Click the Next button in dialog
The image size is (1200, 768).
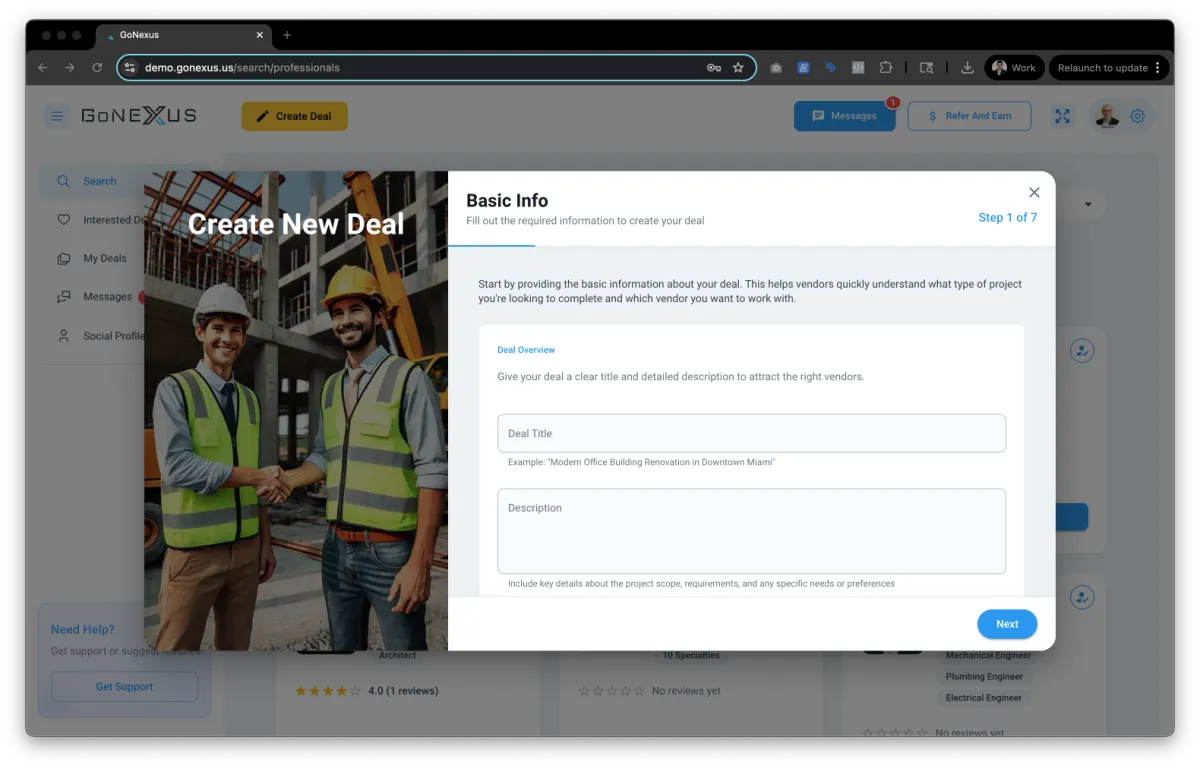(x=1007, y=624)
